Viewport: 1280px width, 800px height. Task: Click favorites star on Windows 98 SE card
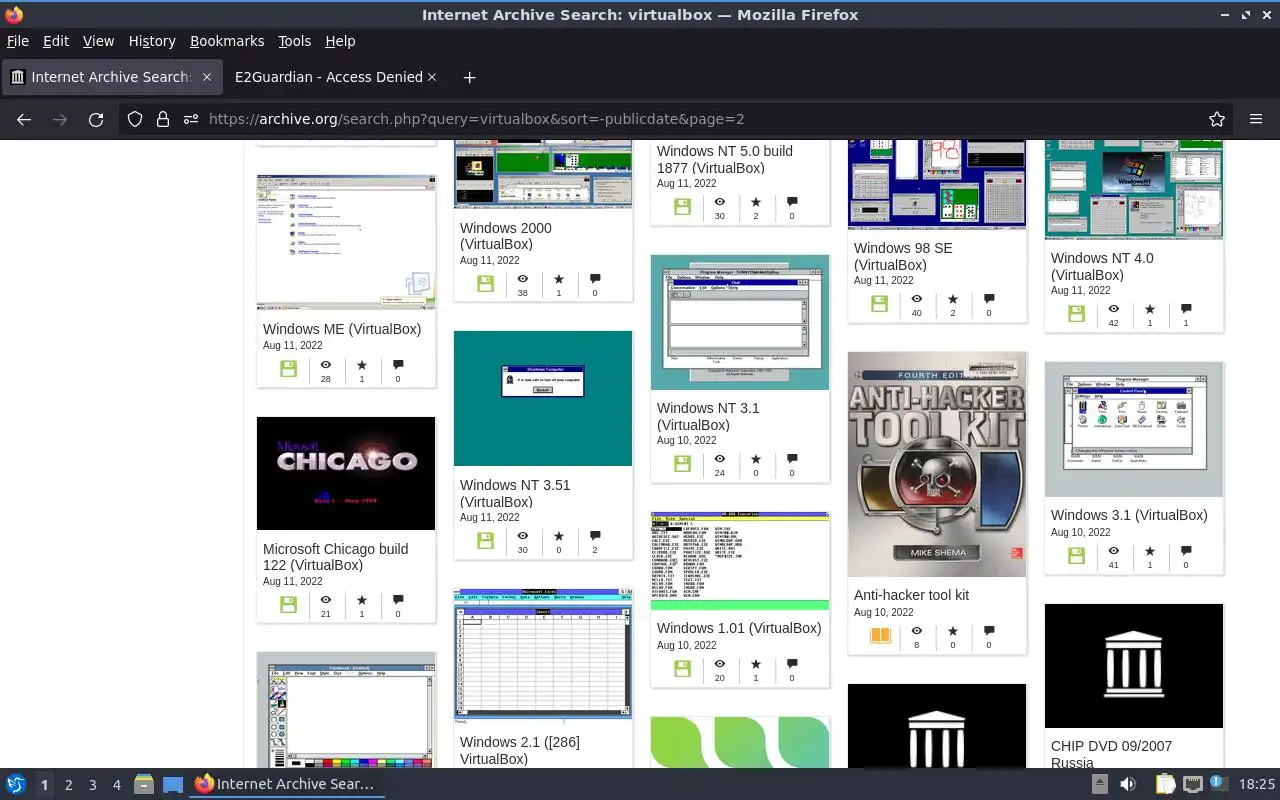pos(953,299)
